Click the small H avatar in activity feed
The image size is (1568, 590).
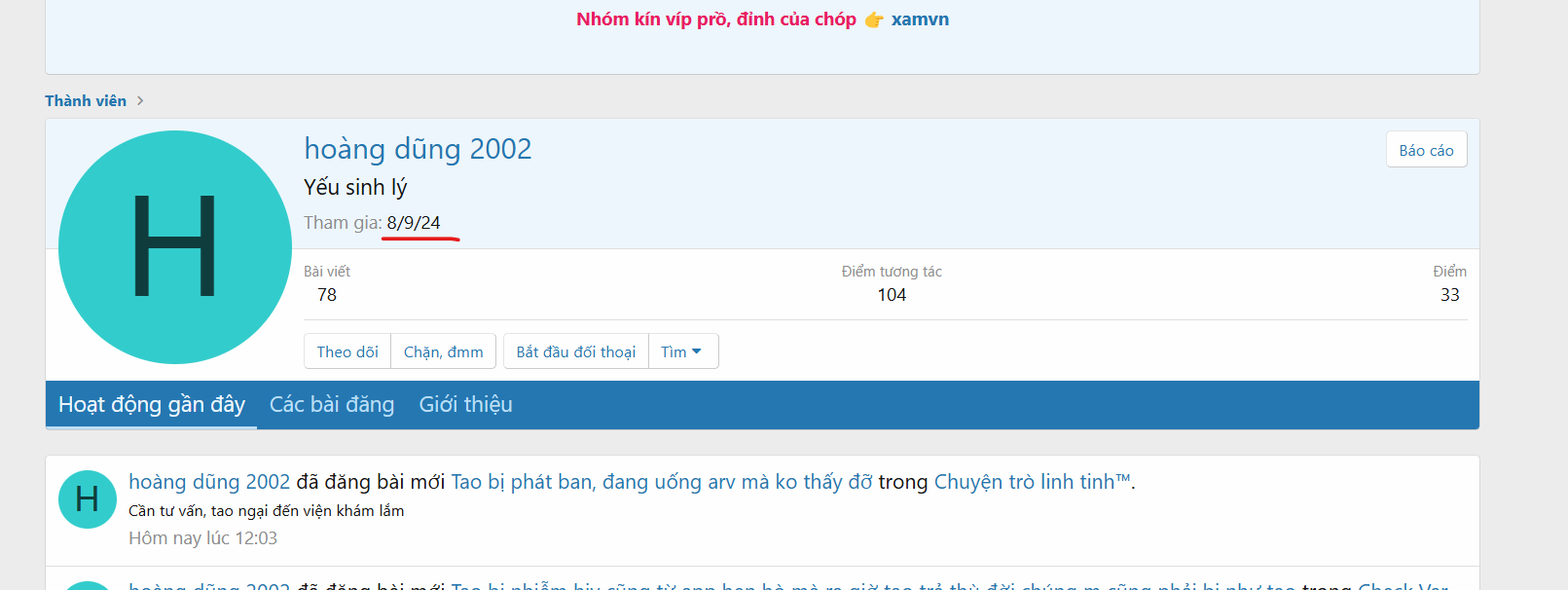click(87, 499)
